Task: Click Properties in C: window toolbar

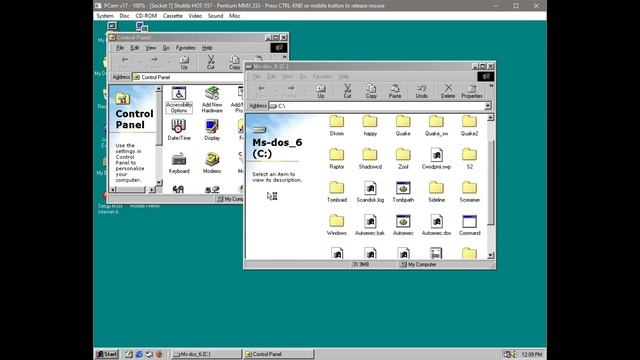Action: click(472, 91)
